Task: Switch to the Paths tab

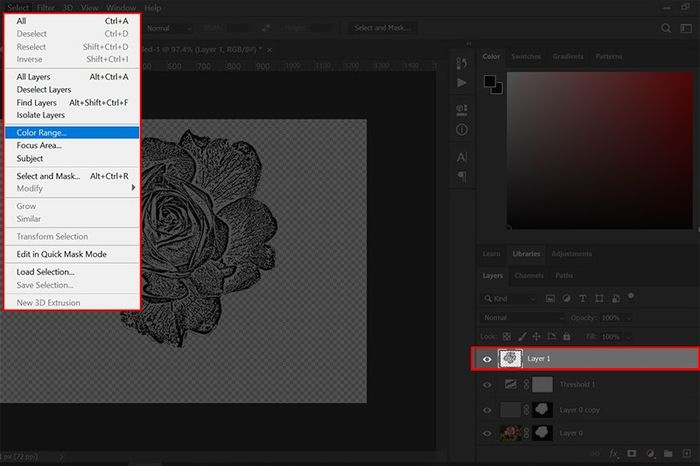Action: tap(564, 275)
